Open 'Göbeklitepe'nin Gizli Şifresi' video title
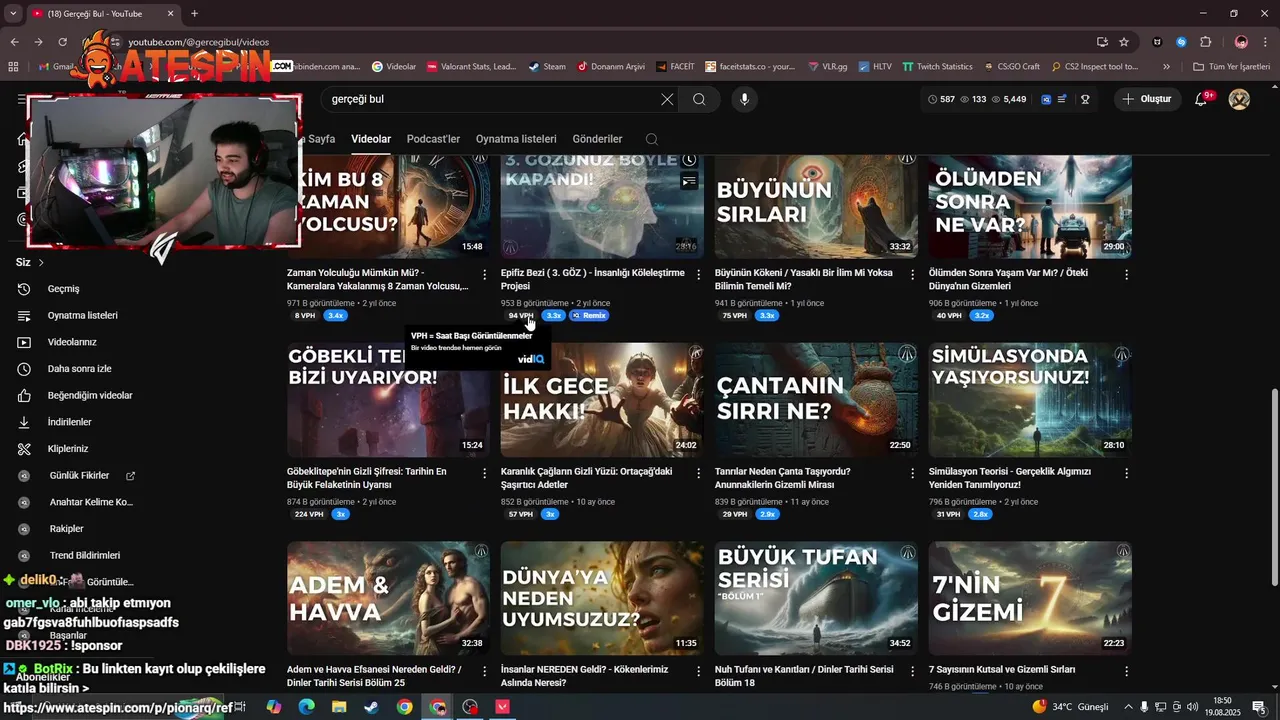This screenshot has width=1280, height=720. 367,478
